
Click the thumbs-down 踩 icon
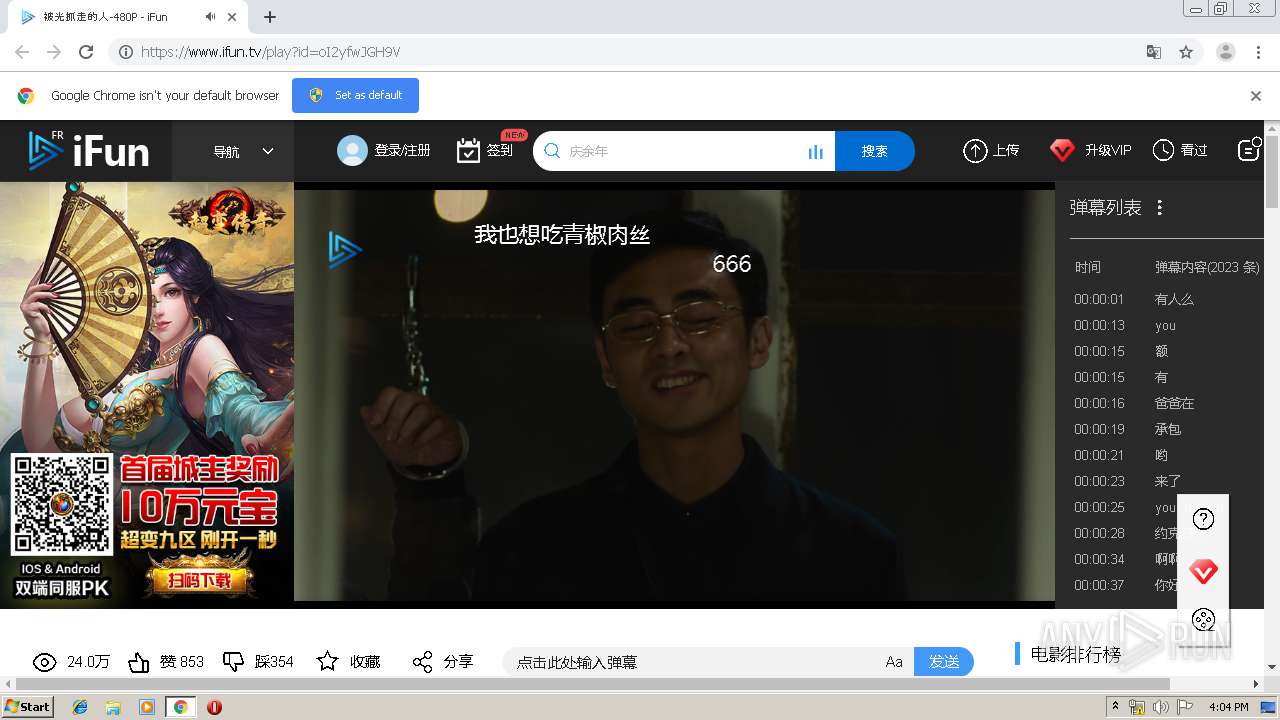point(233,662)
